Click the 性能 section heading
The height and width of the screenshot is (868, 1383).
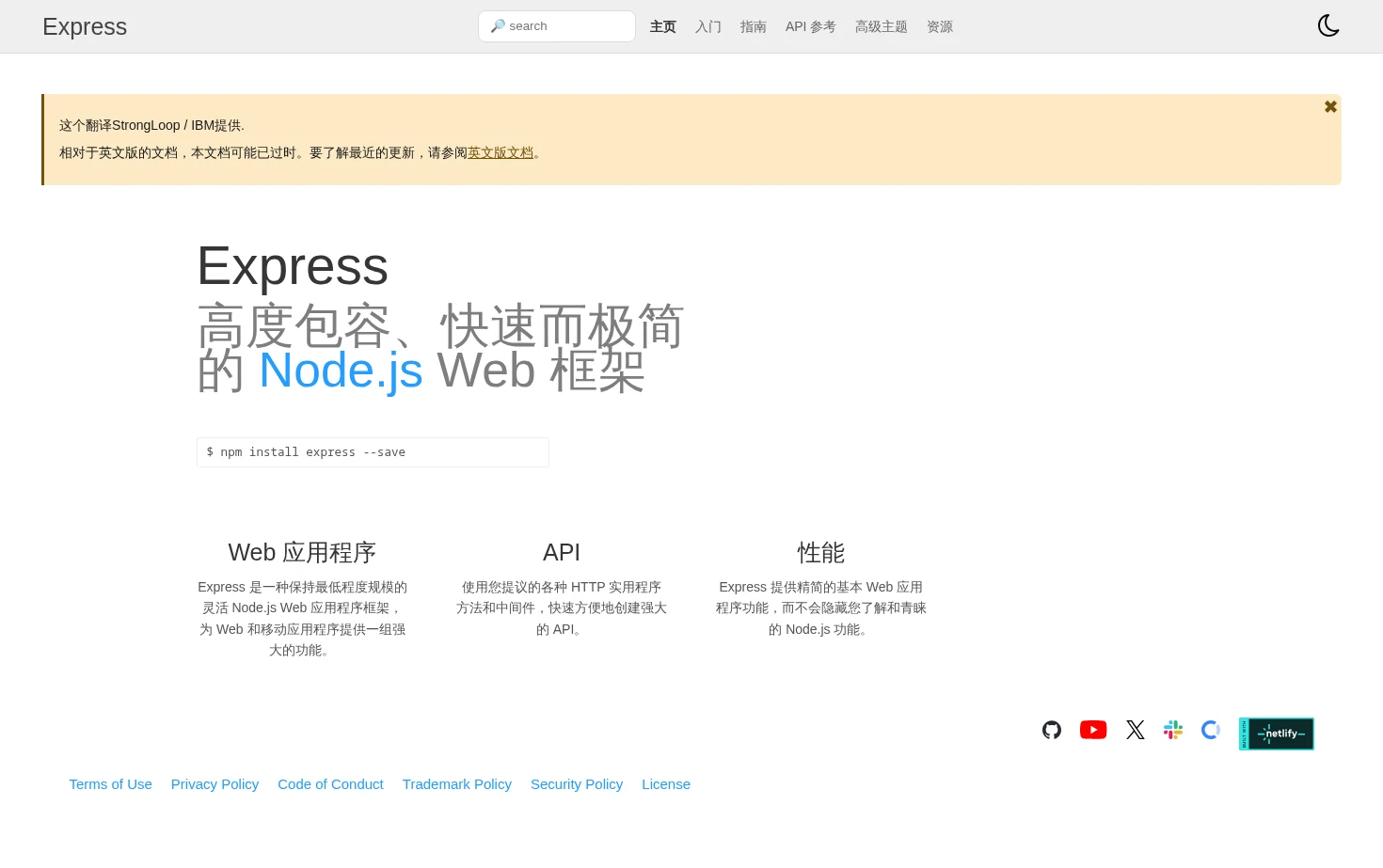pyautogui.click(x=821, y=552)
